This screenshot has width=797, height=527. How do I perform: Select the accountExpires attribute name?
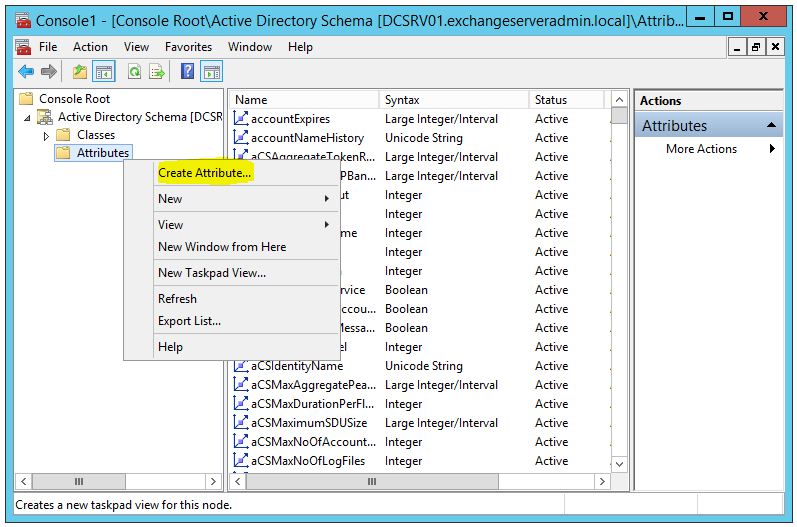point(290,119)
